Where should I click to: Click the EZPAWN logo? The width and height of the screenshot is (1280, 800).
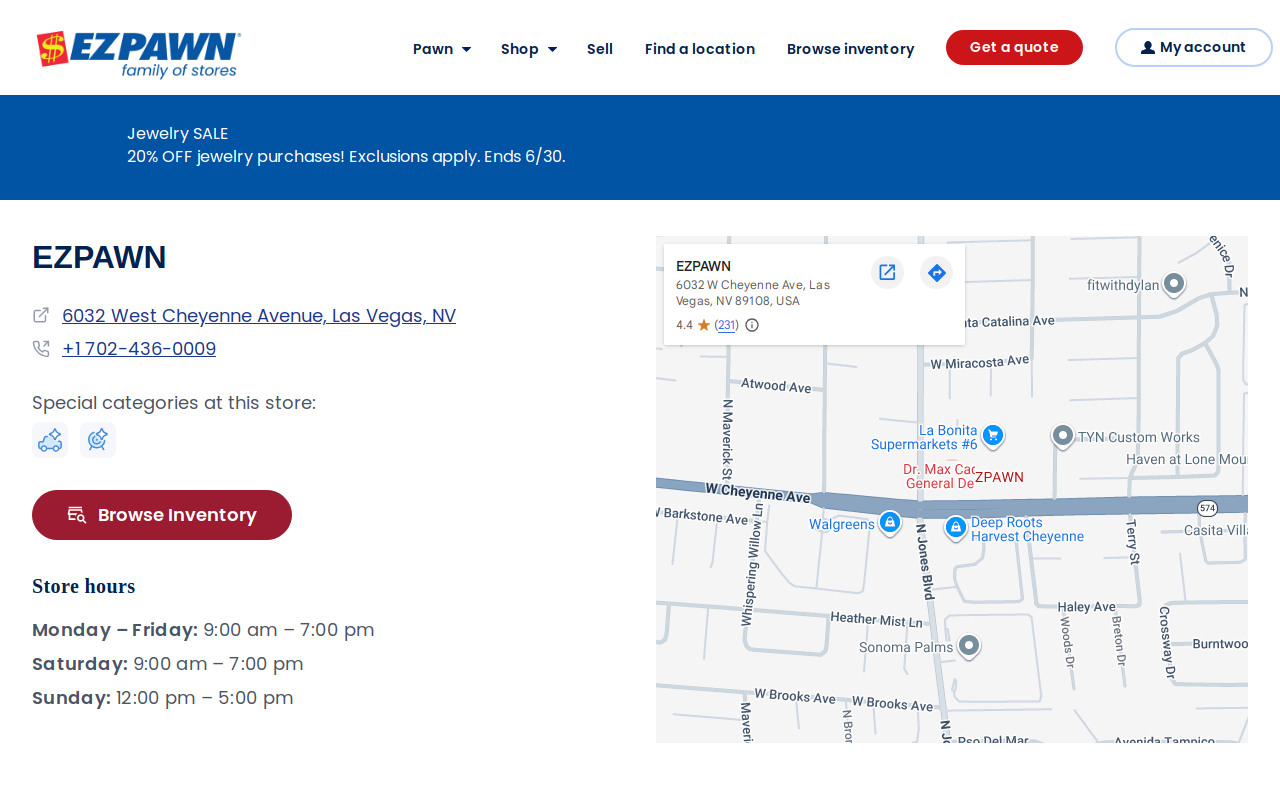click(138, 54)
